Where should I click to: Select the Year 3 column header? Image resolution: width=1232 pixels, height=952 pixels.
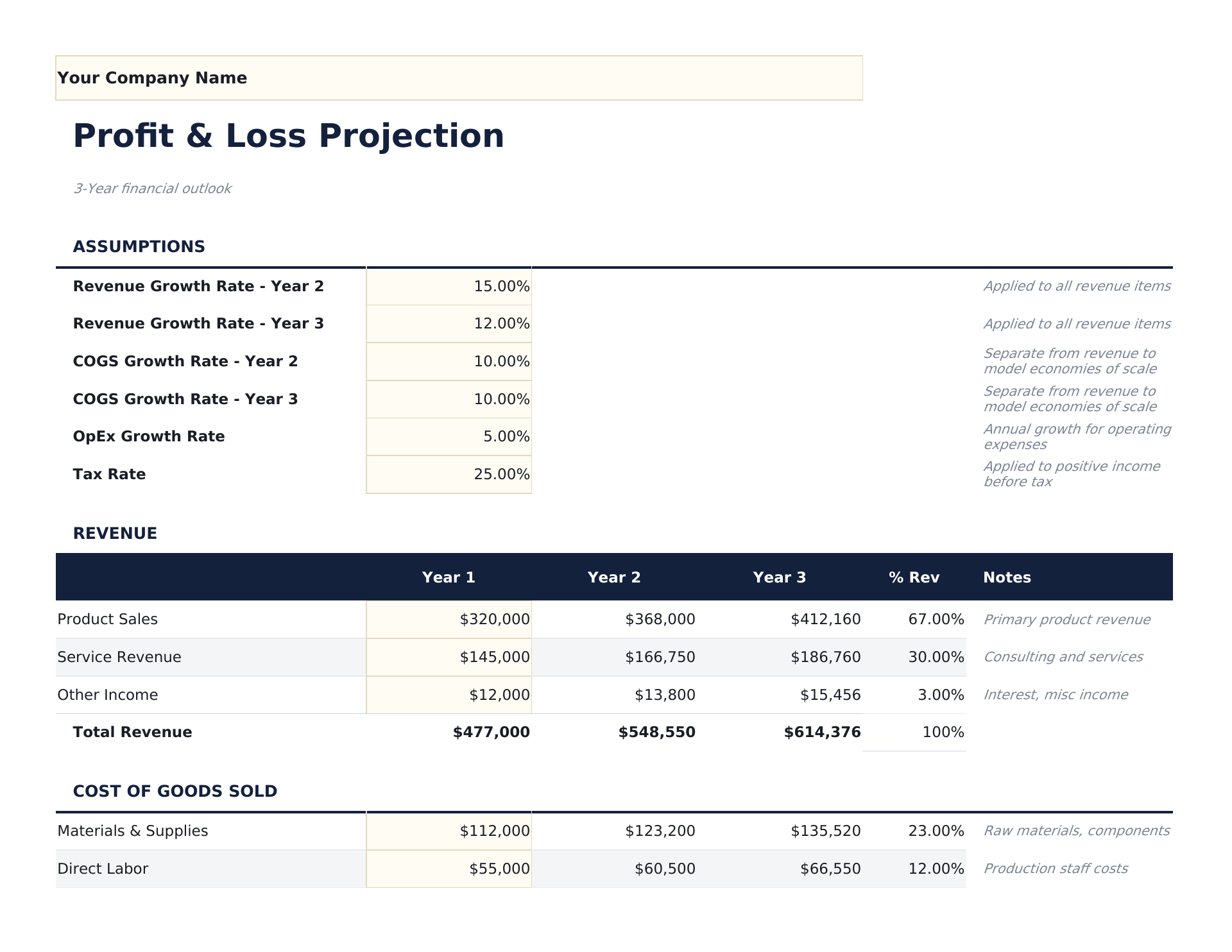[x=780, y=577]
